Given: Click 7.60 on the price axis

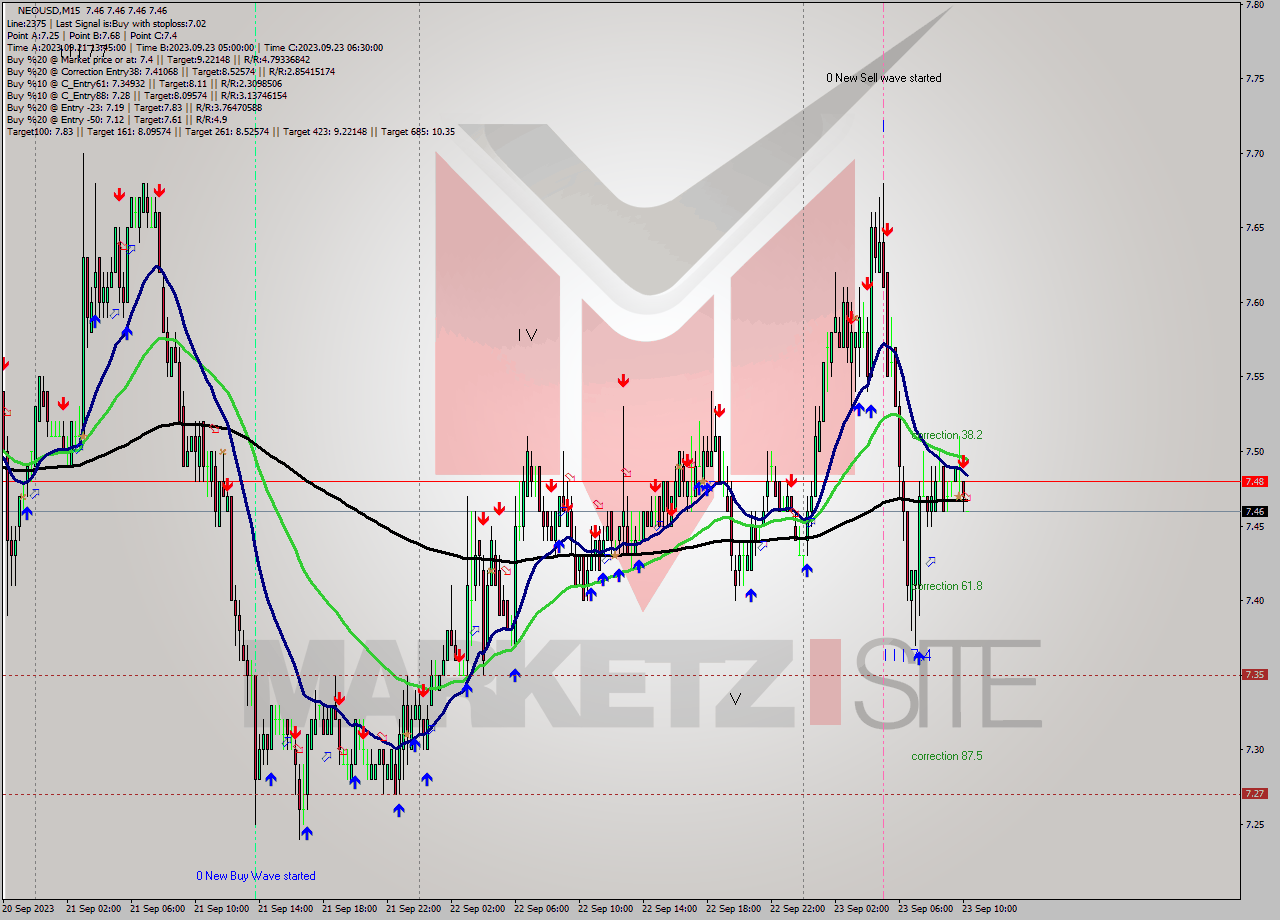Looking at the screenshot, I should pos(1255,303).
